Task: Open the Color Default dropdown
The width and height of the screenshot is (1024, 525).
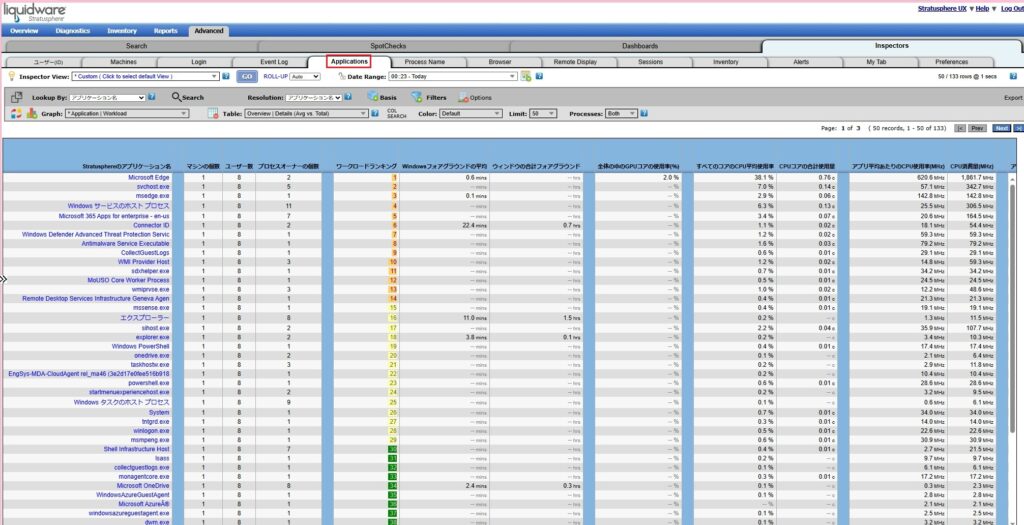Action: click(471, 114)
